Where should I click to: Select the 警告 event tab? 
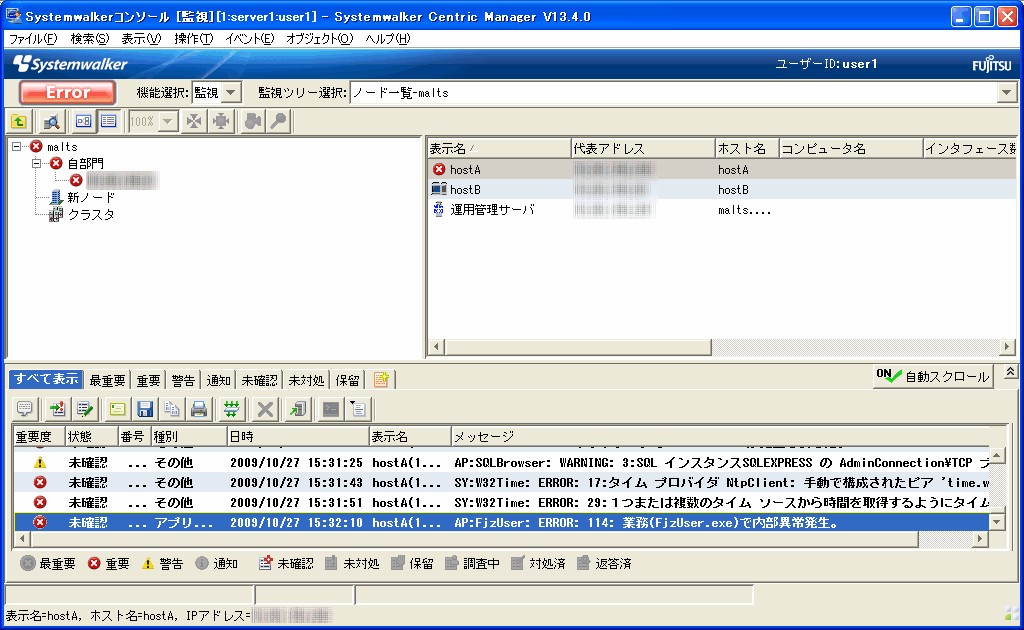pos(183,380)
